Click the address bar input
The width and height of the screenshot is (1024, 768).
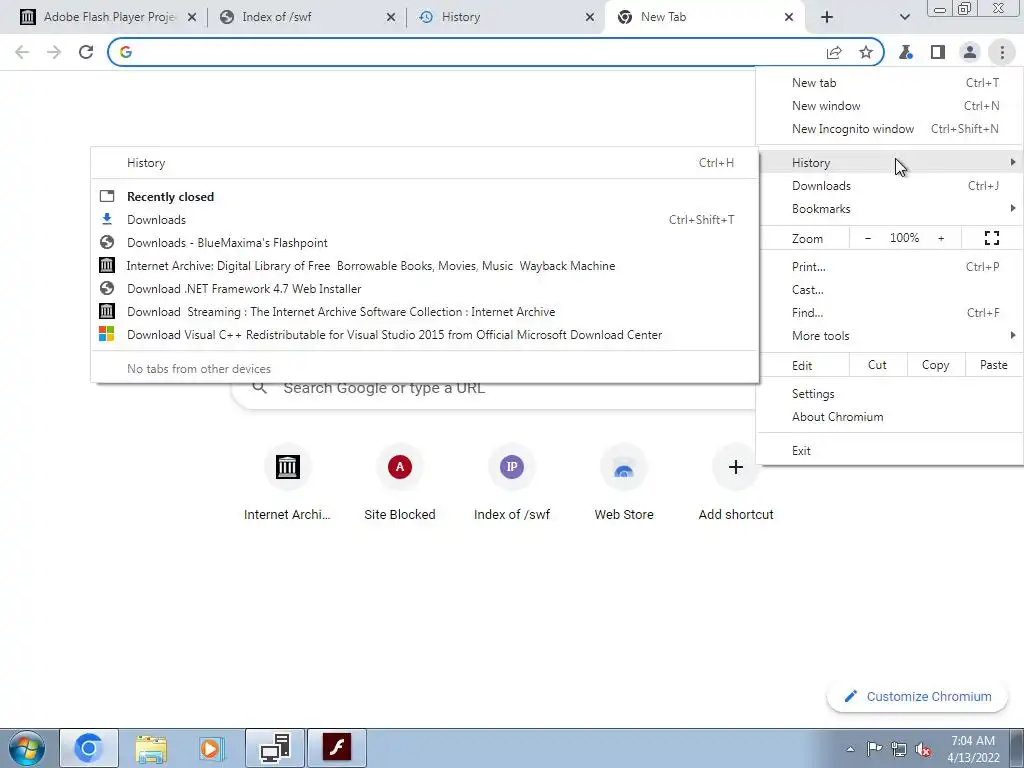(477, 52)
